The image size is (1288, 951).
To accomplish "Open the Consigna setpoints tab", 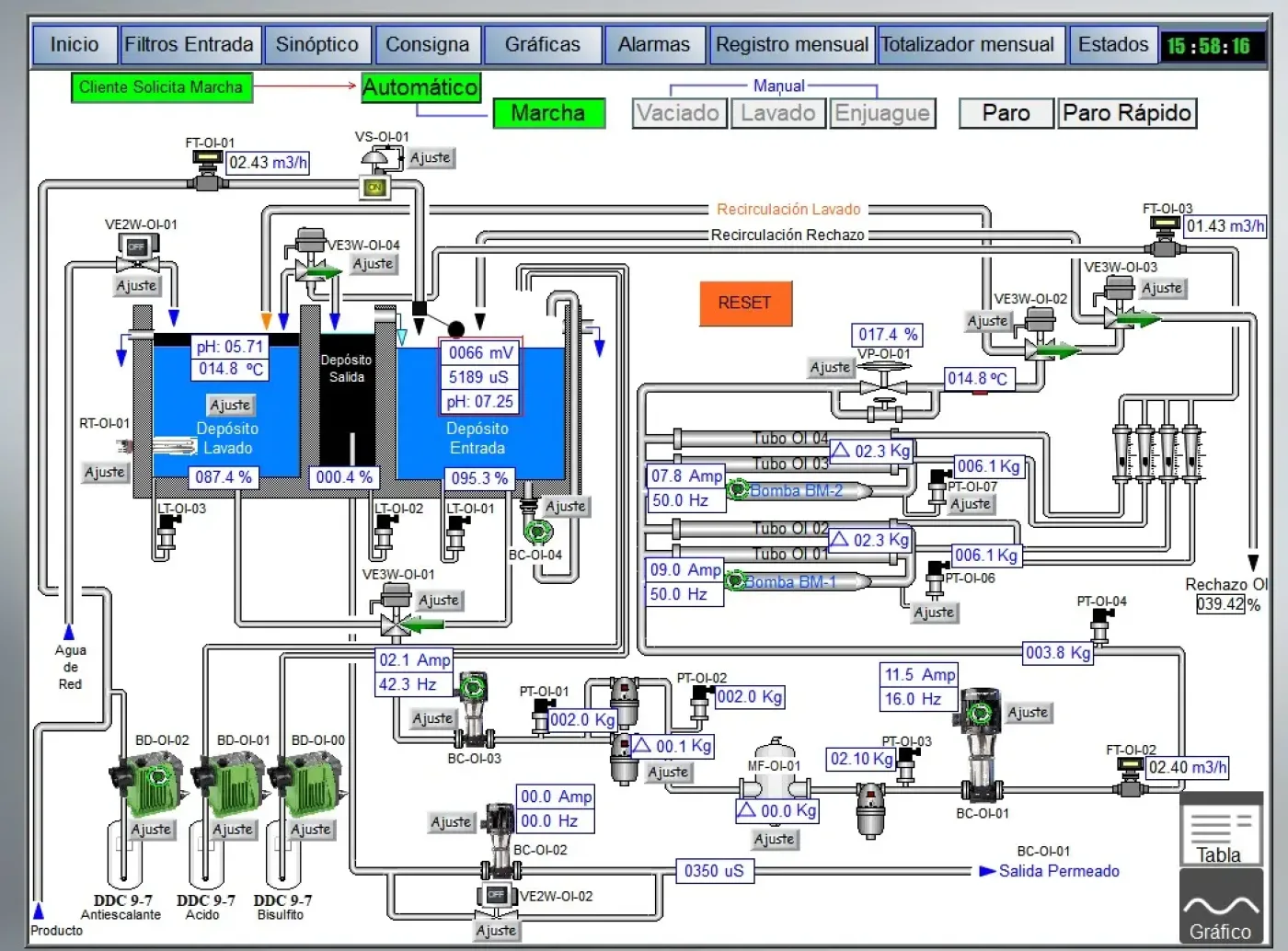I will pyautogui.click(x=428, y=44).
